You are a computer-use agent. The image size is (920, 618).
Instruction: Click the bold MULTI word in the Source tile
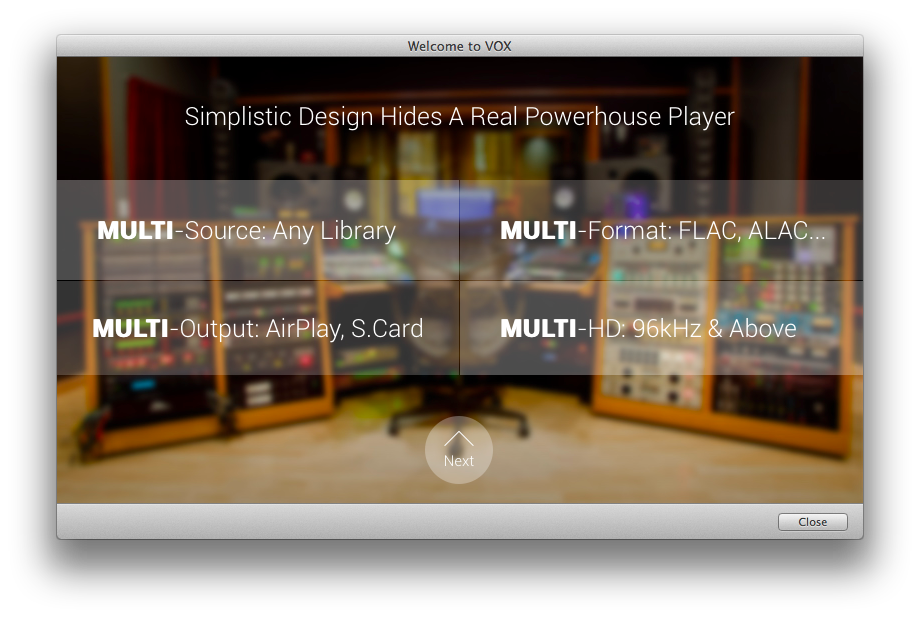(x=135, y=231)
